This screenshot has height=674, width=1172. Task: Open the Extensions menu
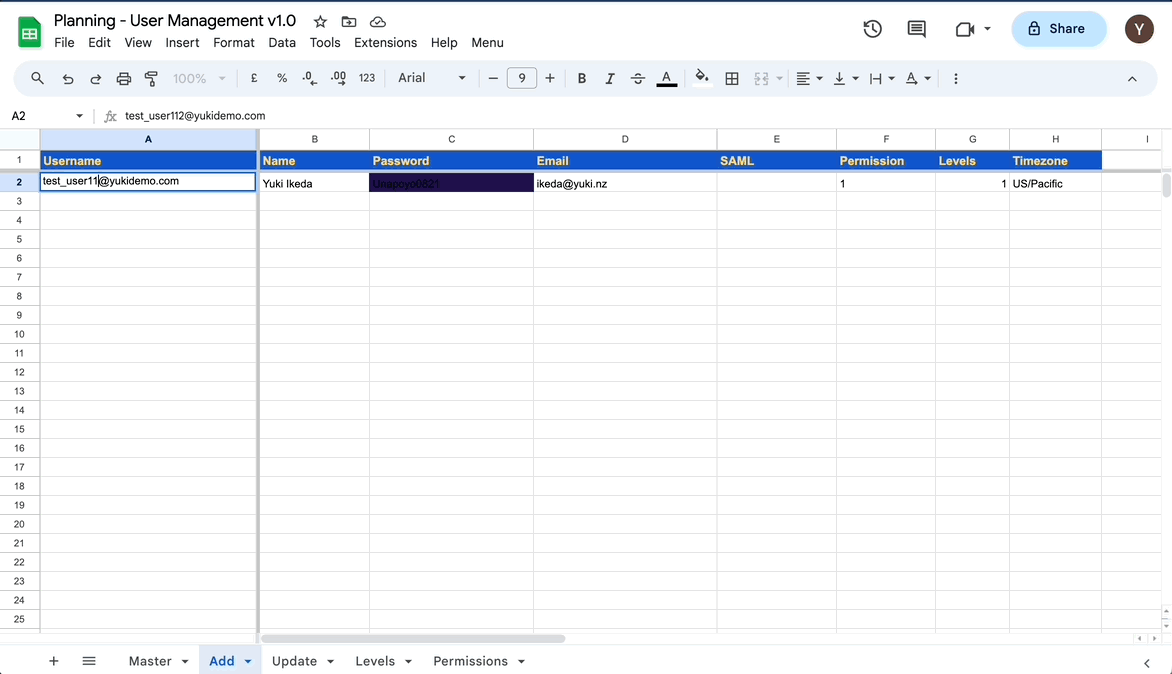pos(385,43)
